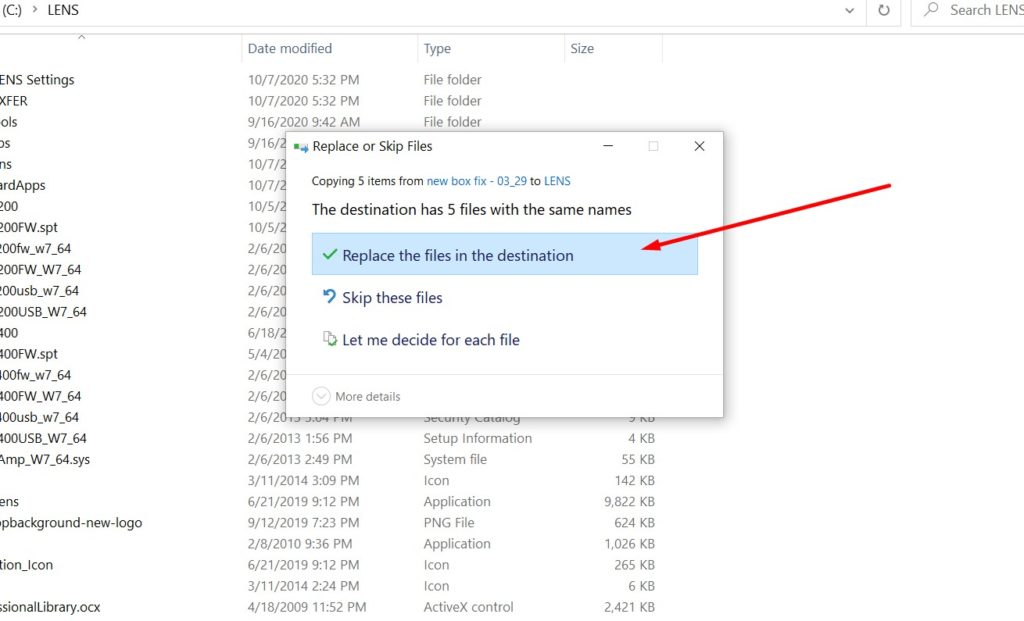Sort files by Size column header
The height and width of the screenshot is (621, 1024).
point(582,49)
